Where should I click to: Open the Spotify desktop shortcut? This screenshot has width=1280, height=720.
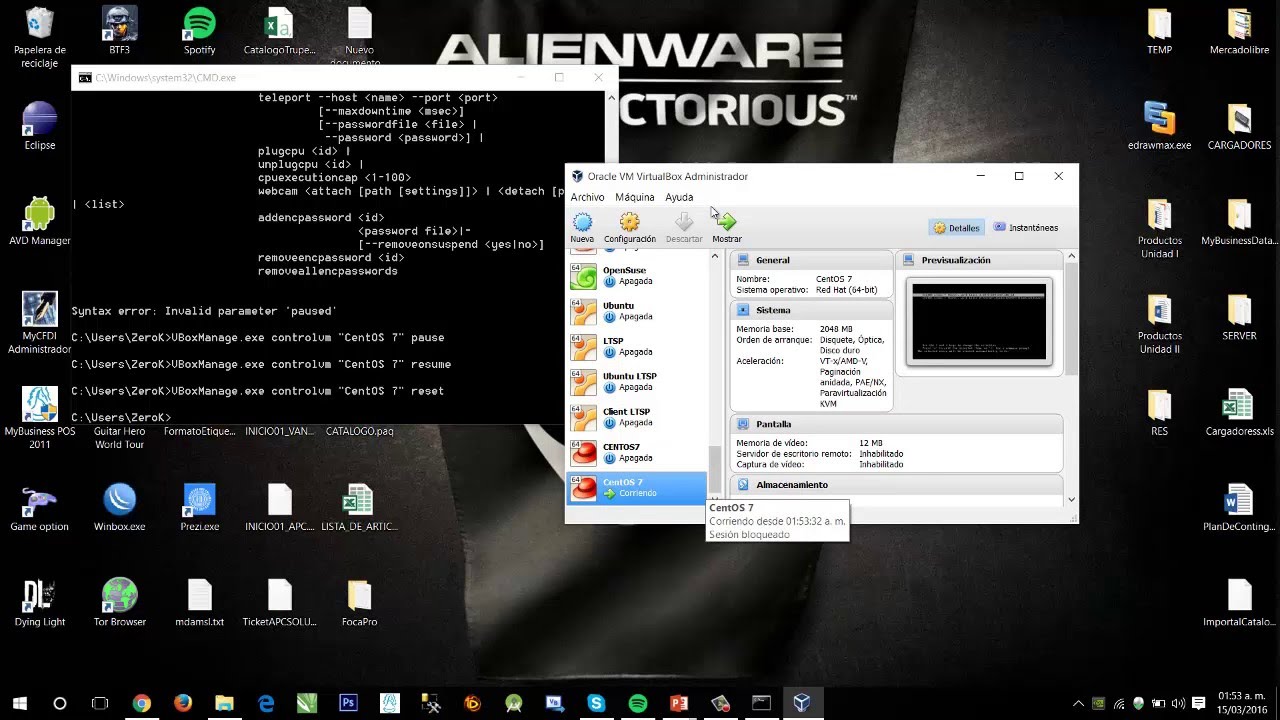pos(199,31)
